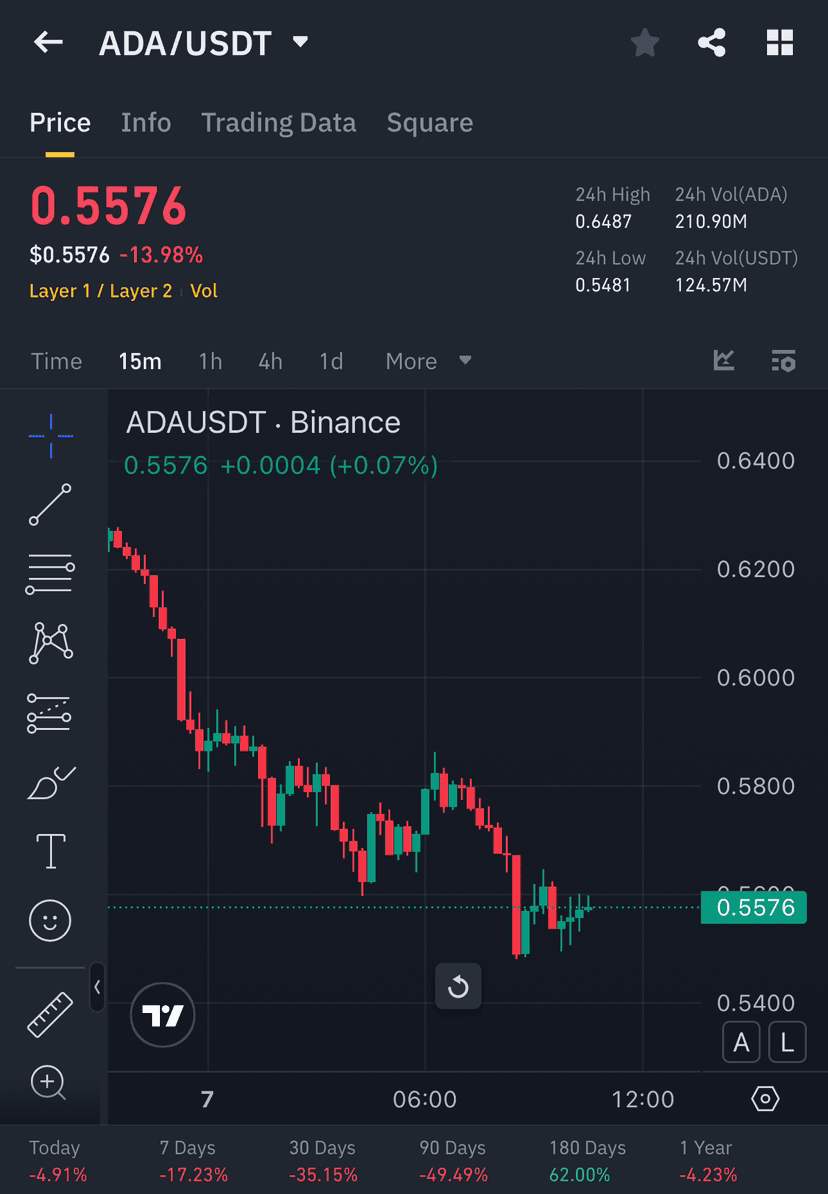The image size is (828, 1194).
Task: Tap the TradingView logo button
Action: (x=162, y=1015)
